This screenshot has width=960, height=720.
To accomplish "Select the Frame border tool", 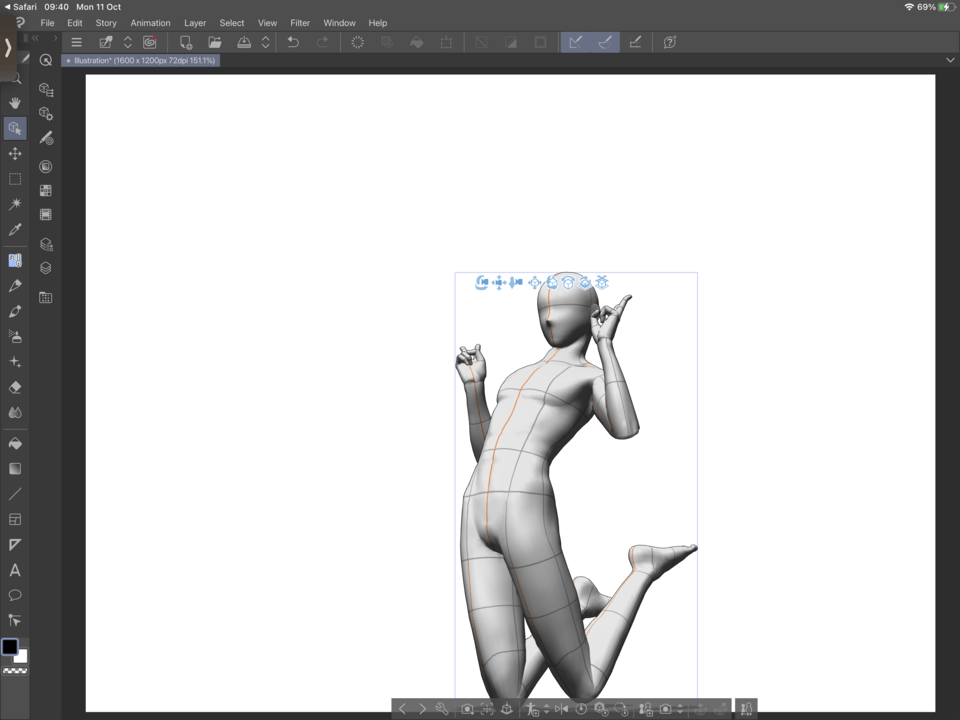I will tap(15, 520).
